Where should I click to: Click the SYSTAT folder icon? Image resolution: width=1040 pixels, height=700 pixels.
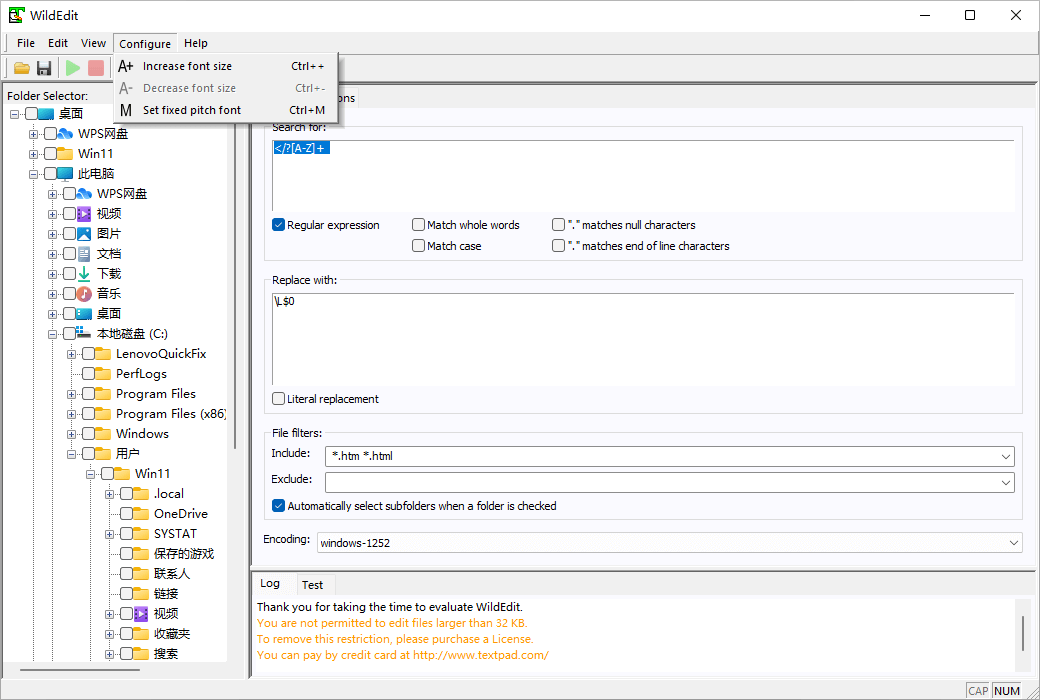coord(141,533)
